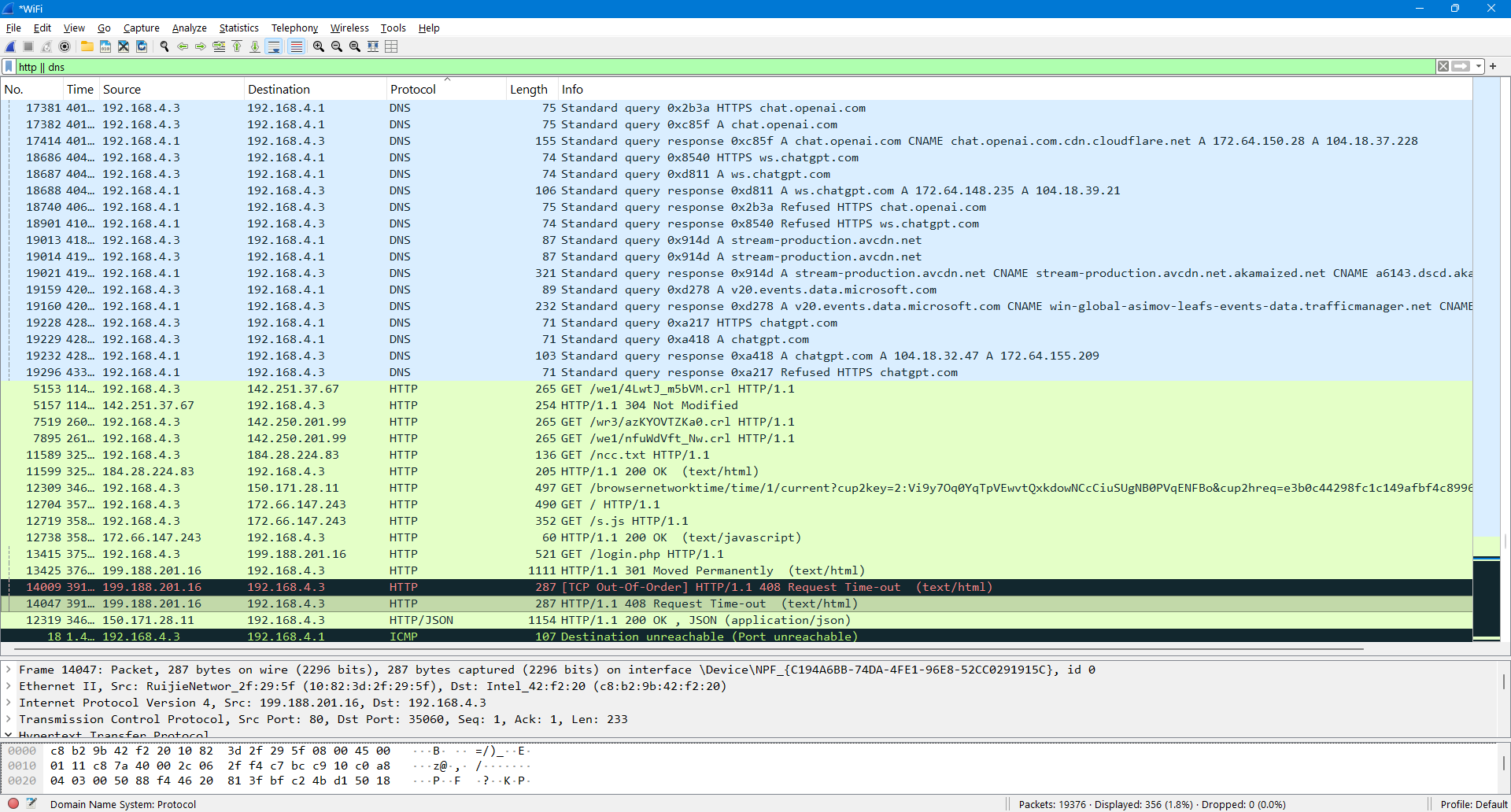Viewport: 1511px width, 812px height.
Task: Zoom in on packet list text
Action: pyautogui.click(x=319, y=46)
